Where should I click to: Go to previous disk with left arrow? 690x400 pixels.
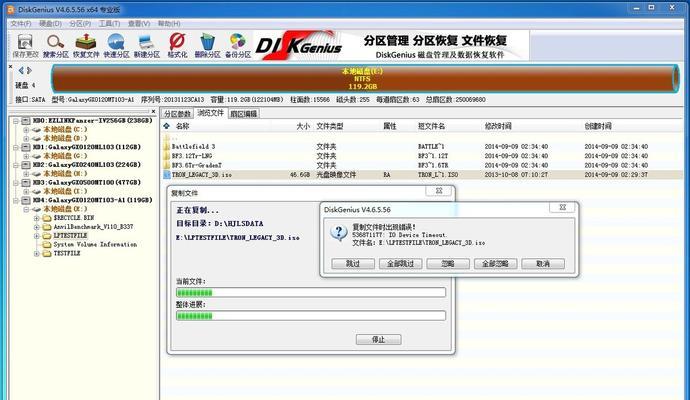pyautogui.click(x=21, y=70)
